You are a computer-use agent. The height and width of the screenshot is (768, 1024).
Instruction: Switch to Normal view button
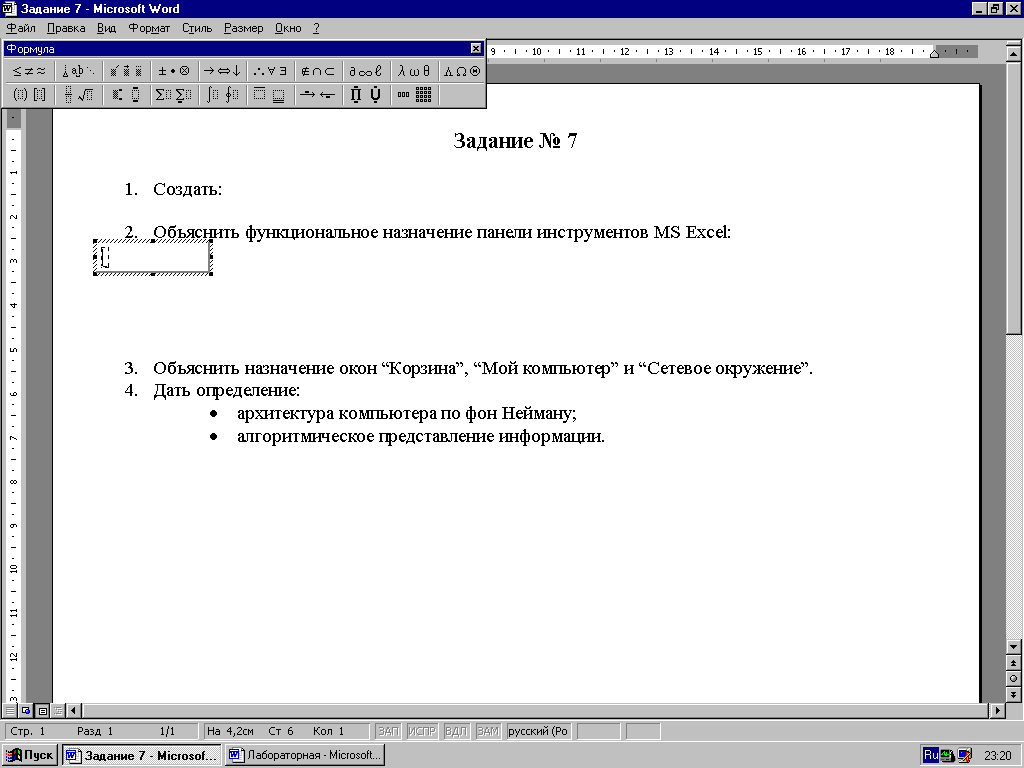click(x=10, y=710)
